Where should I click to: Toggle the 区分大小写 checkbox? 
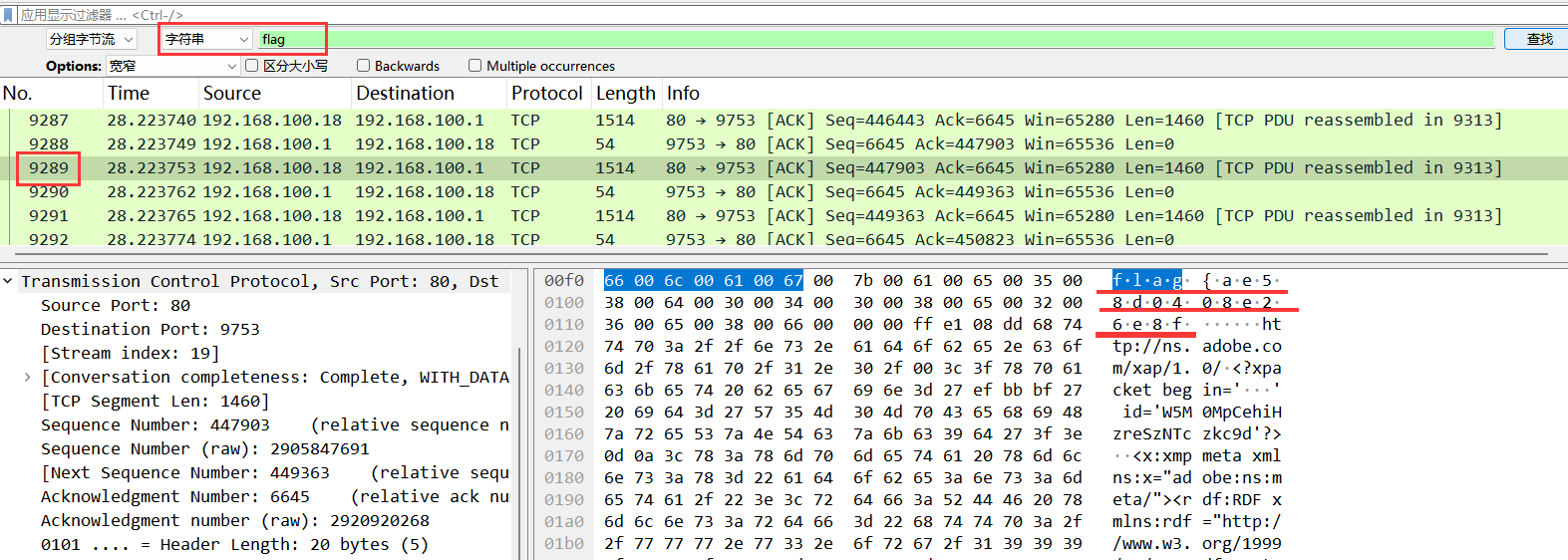(252, 66)
